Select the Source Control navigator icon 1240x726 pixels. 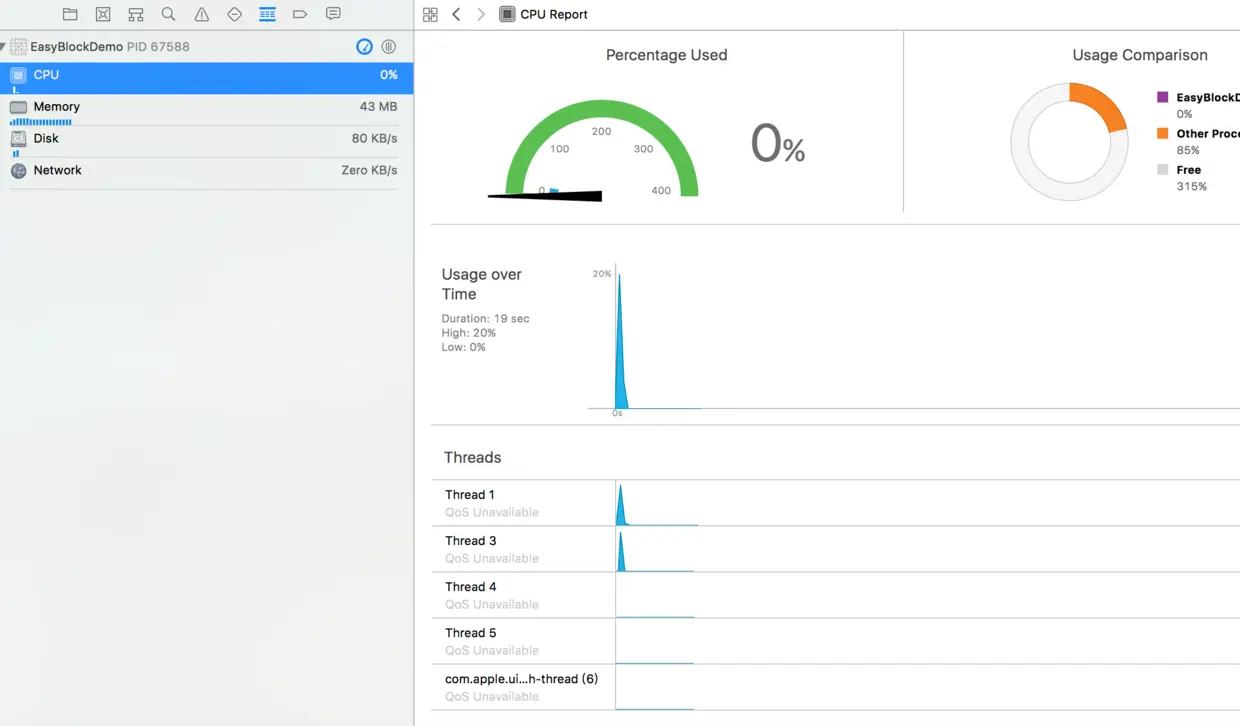[x=103, y=14]
